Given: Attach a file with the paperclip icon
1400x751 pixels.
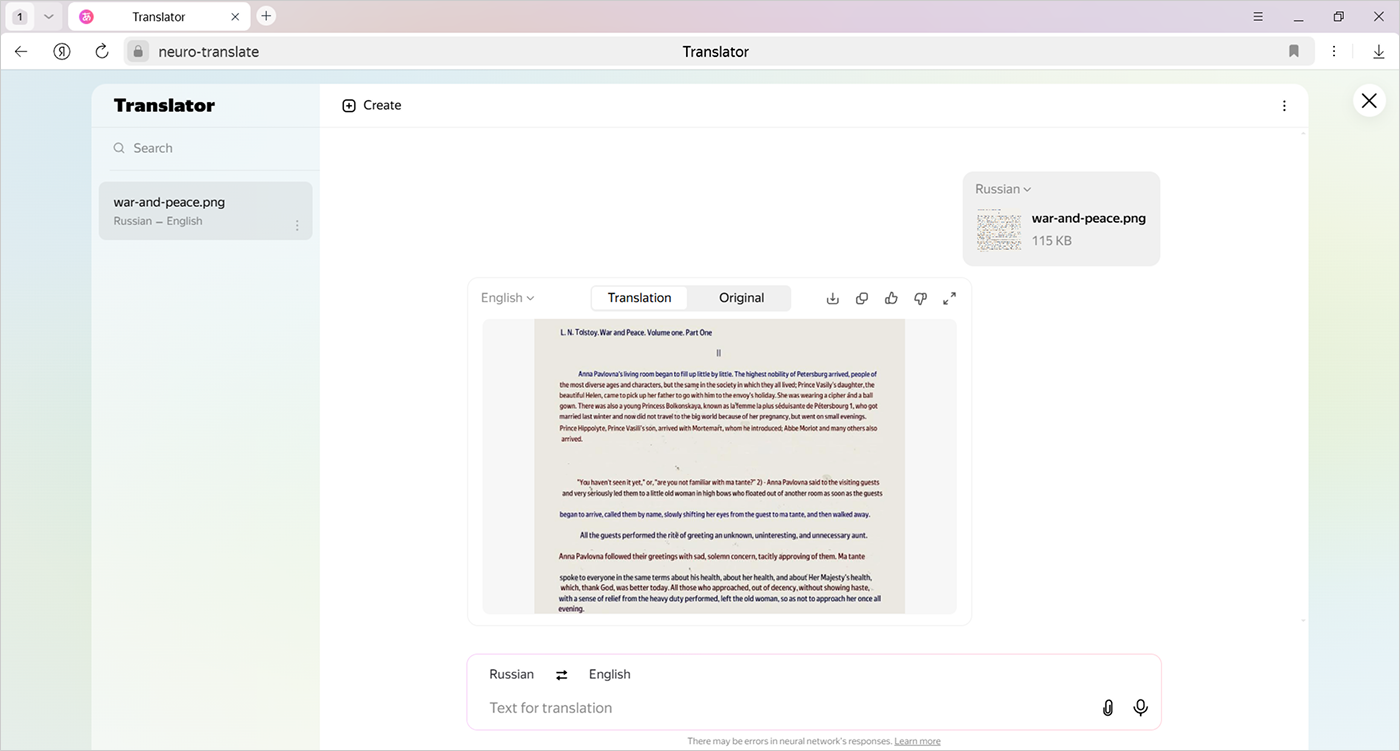Looking at the screenshot, I should 1108,708.
